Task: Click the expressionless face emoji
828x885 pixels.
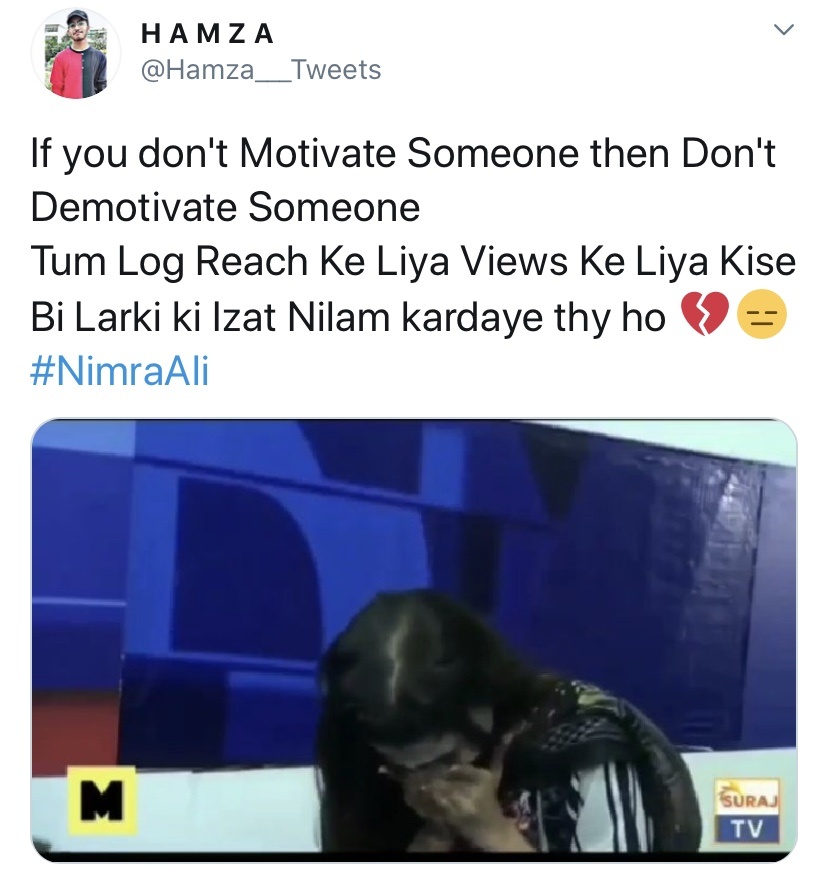Action: click(x=762, y=314)
